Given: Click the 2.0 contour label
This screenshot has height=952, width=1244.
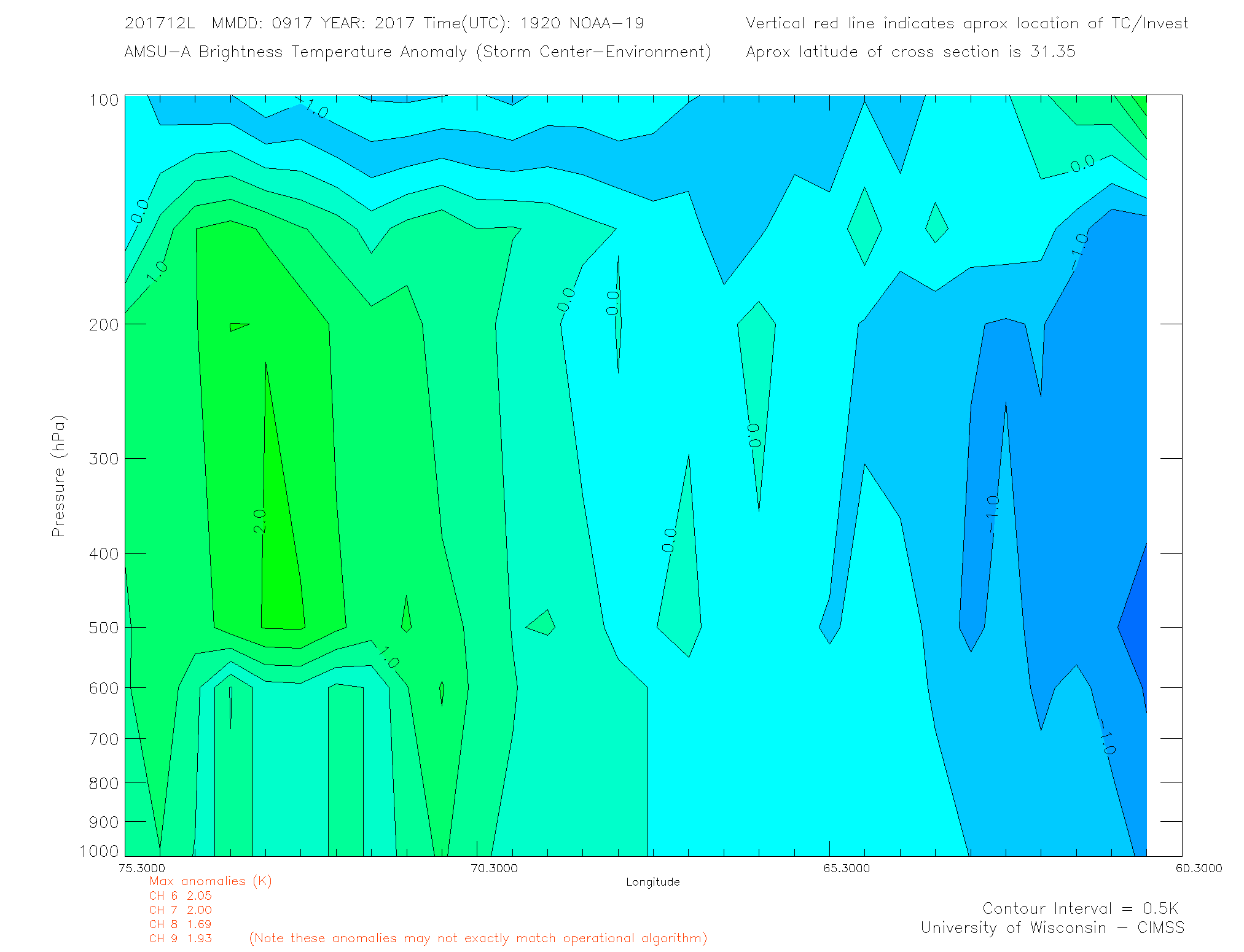Looking at the screenshot, I should (260, 520).
